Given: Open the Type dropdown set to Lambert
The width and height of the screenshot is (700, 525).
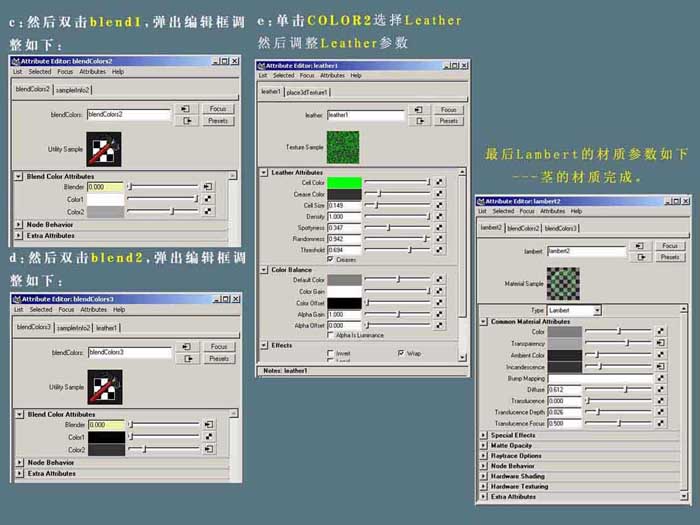Looking at the screenshot, I should point(574,310).
